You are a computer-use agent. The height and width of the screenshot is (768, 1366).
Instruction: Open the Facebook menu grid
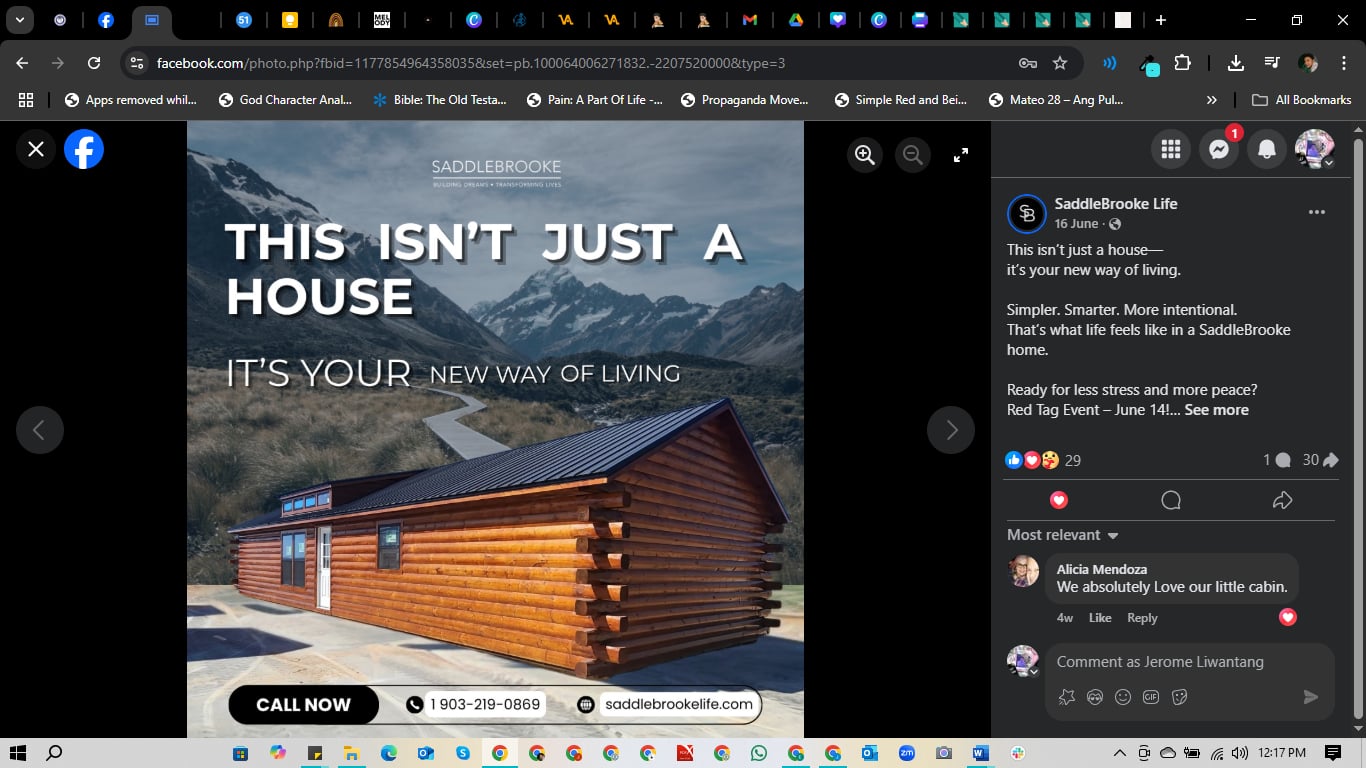point(1171,149)
